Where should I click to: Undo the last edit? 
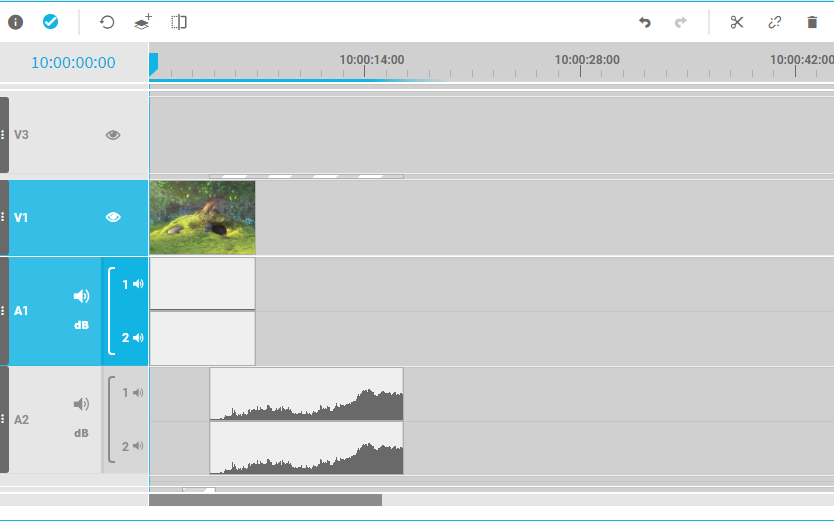(x=645, y=22)
